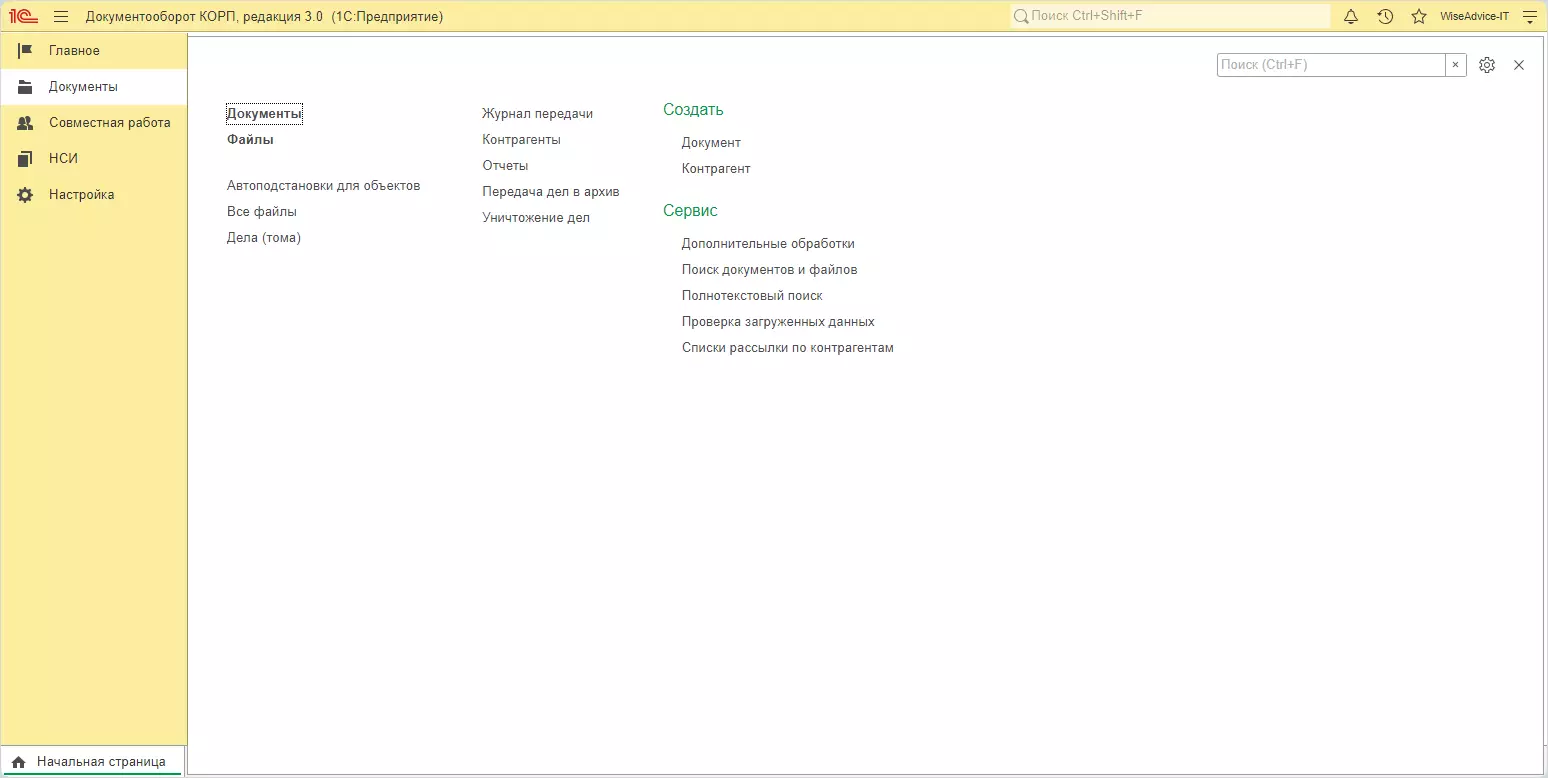
Task: Open the Настройка section
Action: (93, 195)
